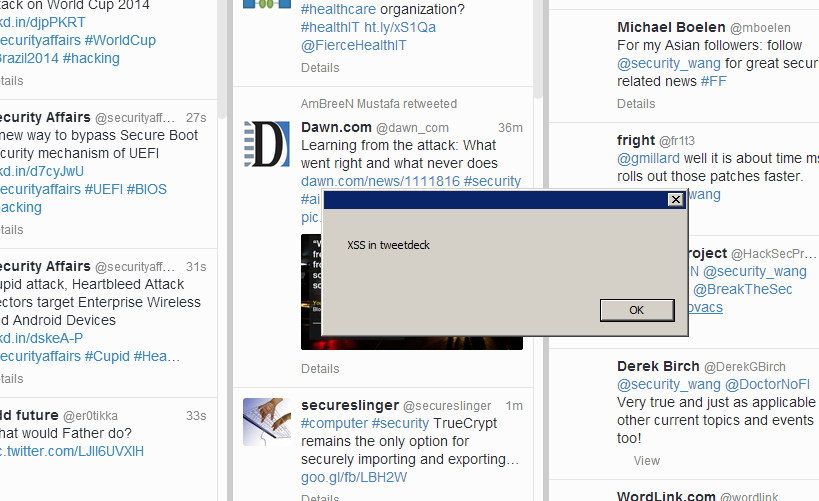Open the #UEFI hashtag
Image resolution: width=819 pixels, height=501 pixels.
(103, 189)
